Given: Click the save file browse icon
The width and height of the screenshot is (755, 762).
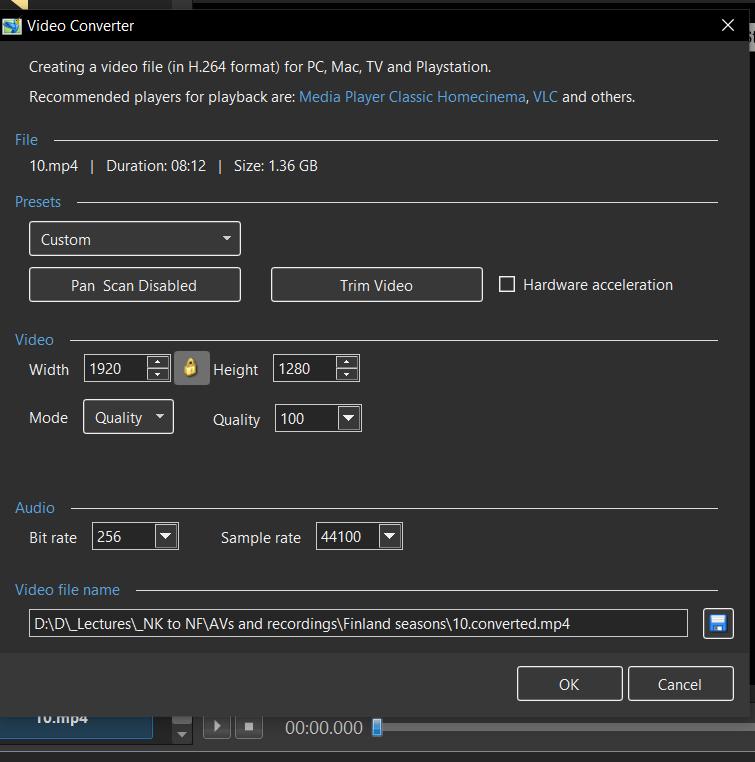Looking at the screenshot, I should pyautogui.click(x=717, y=623).
